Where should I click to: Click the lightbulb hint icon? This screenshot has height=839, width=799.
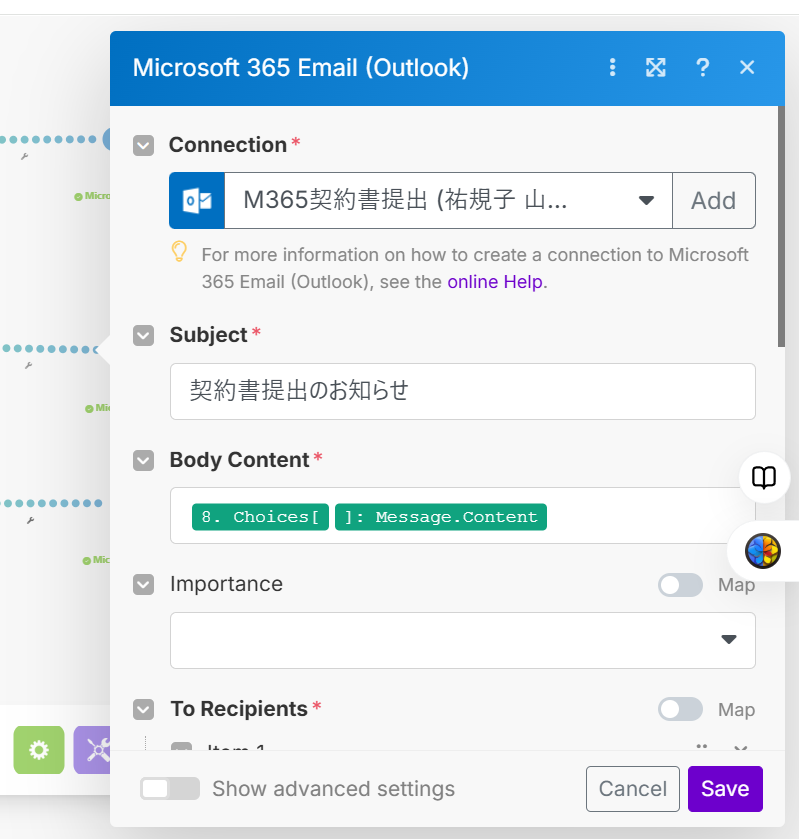tap(179, 251)
